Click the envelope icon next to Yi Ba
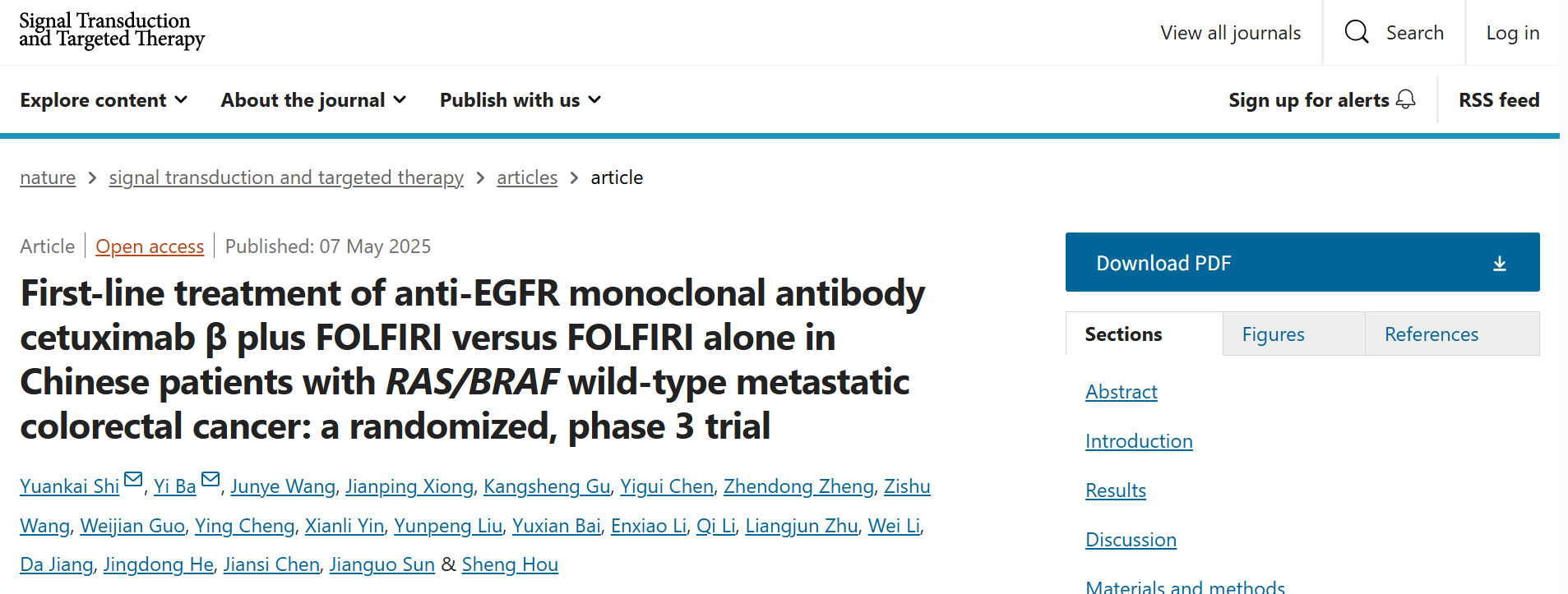The height and width of the screenshot is (594, 1568). click(210, 479)
